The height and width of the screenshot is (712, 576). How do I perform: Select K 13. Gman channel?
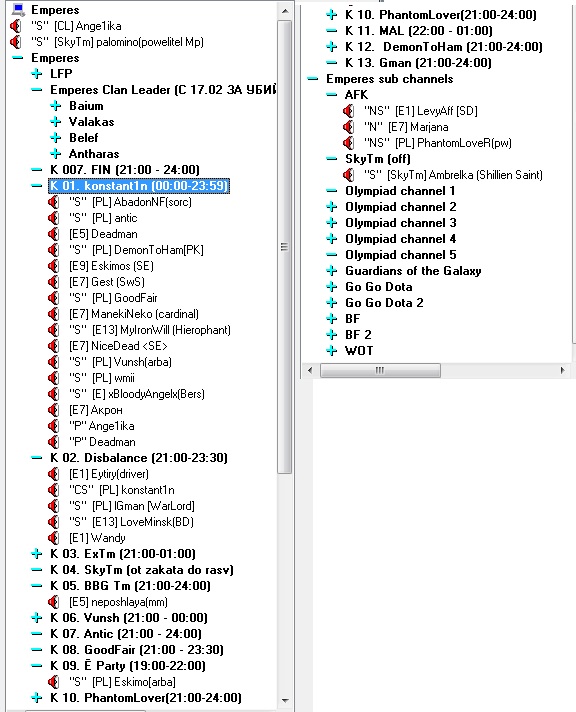pyautogui.click(x=418, y=63)
